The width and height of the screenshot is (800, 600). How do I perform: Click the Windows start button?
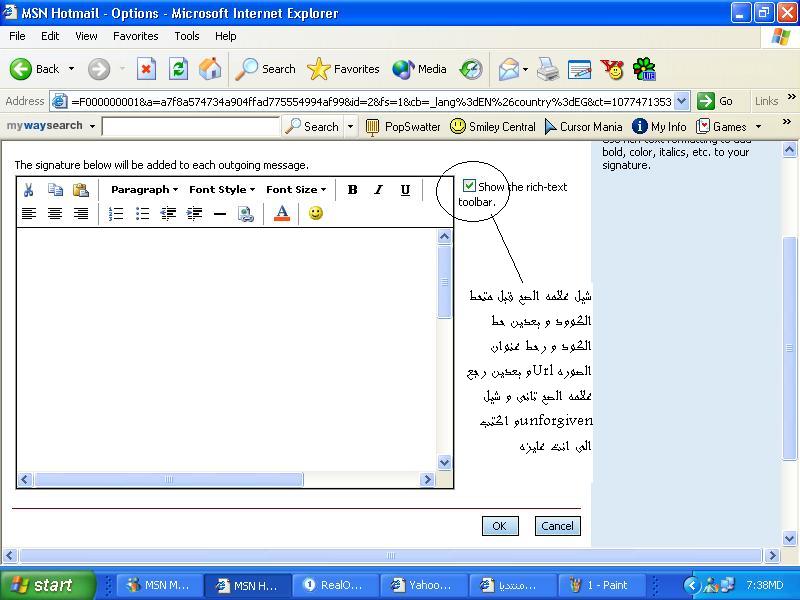[46, 585]
